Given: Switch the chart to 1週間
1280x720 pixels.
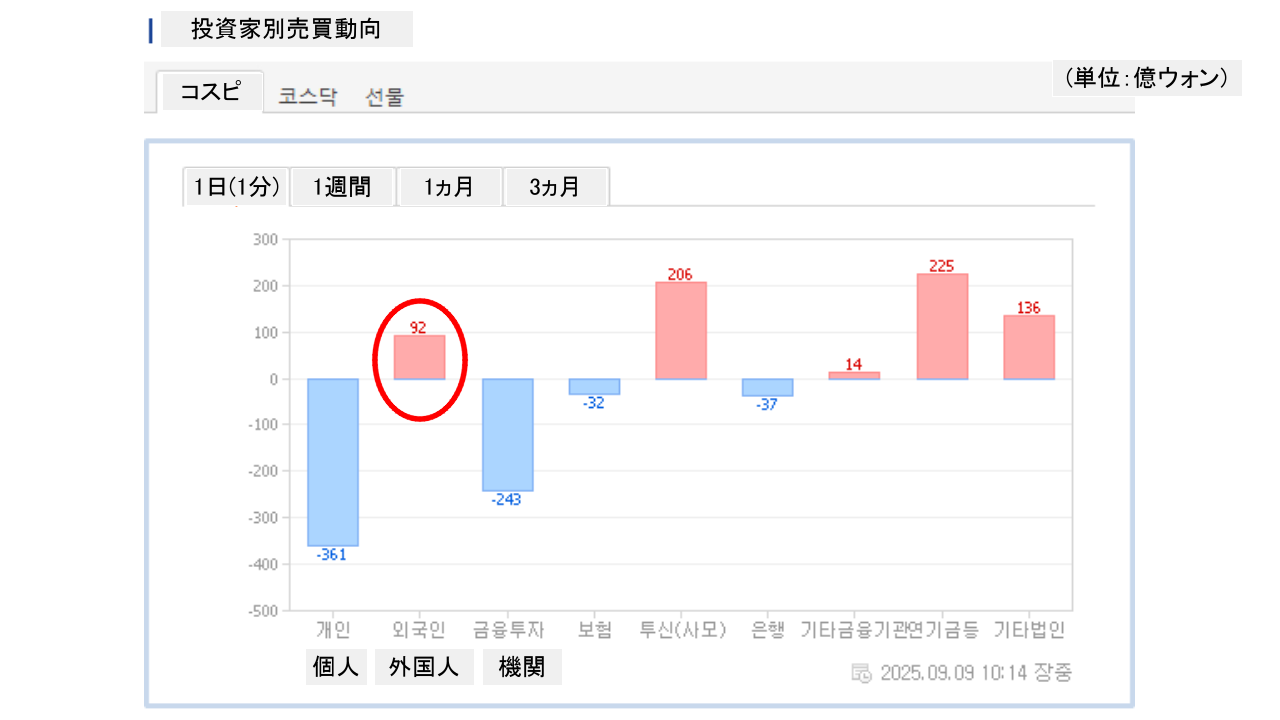Looking at the screenshot, I should pyautogui.click(x=342, y=187).
